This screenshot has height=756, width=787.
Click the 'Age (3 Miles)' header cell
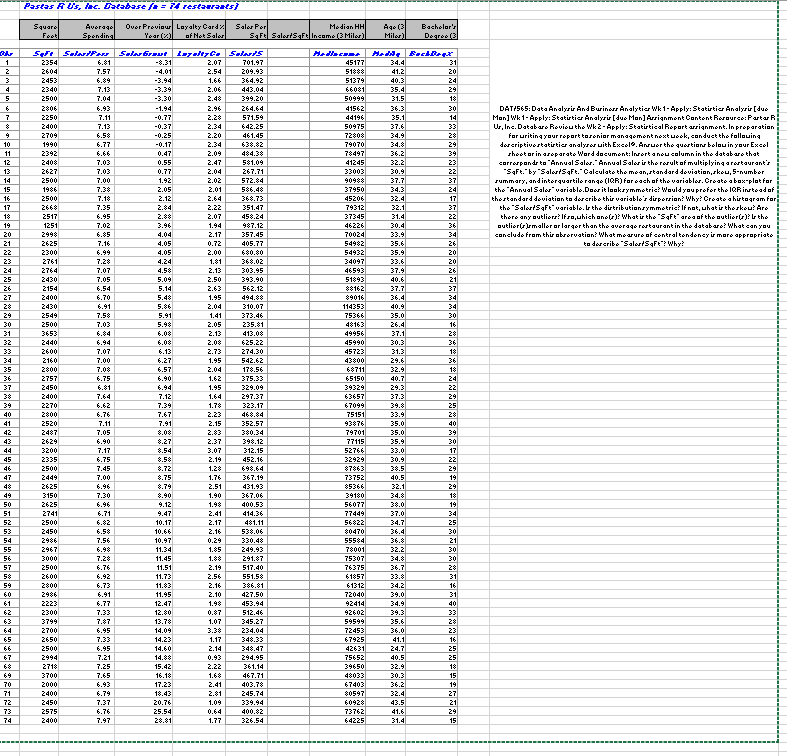386,30
